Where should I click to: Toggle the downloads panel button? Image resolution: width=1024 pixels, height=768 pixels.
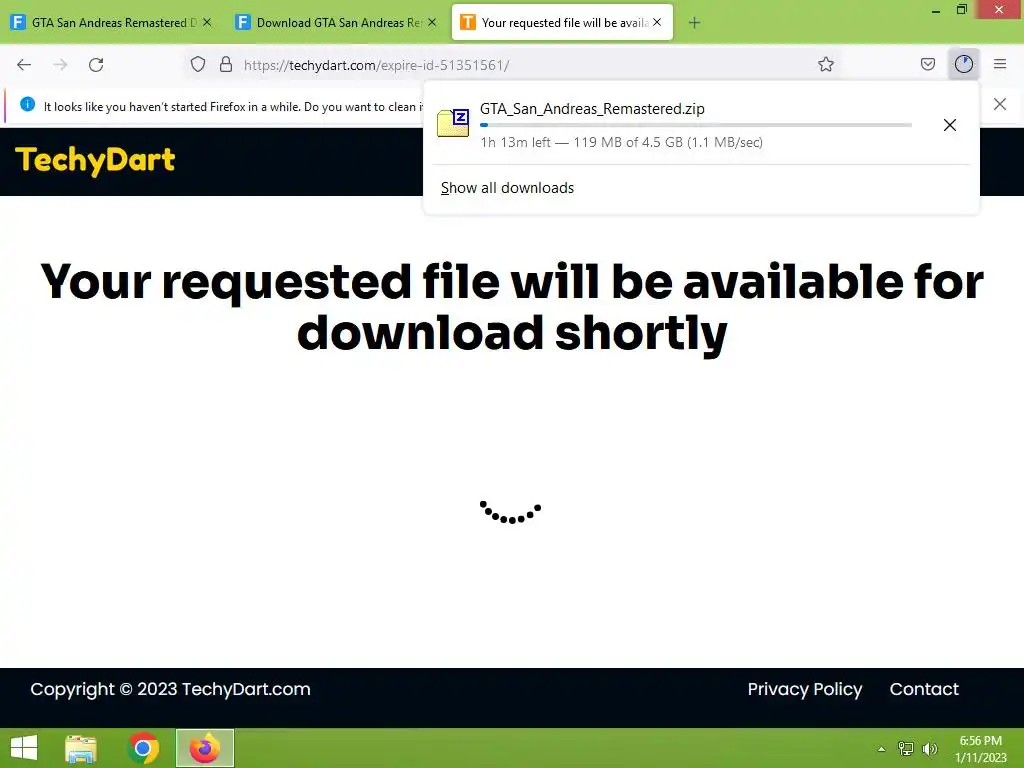[x=964, y=64]
